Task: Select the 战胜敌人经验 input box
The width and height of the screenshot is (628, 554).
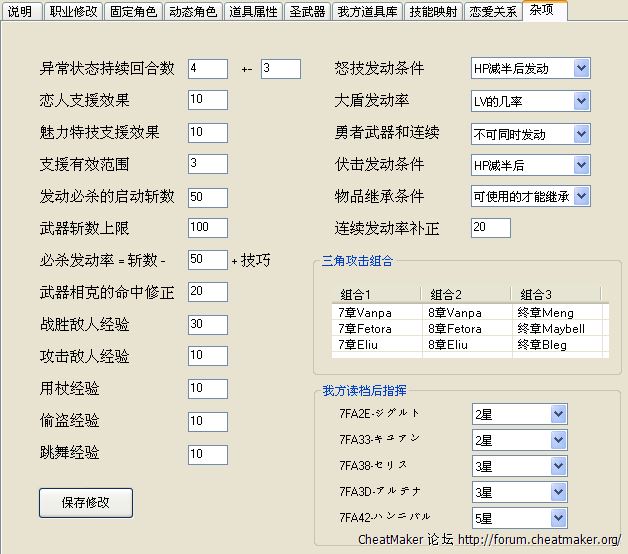Action: (207, 324)
